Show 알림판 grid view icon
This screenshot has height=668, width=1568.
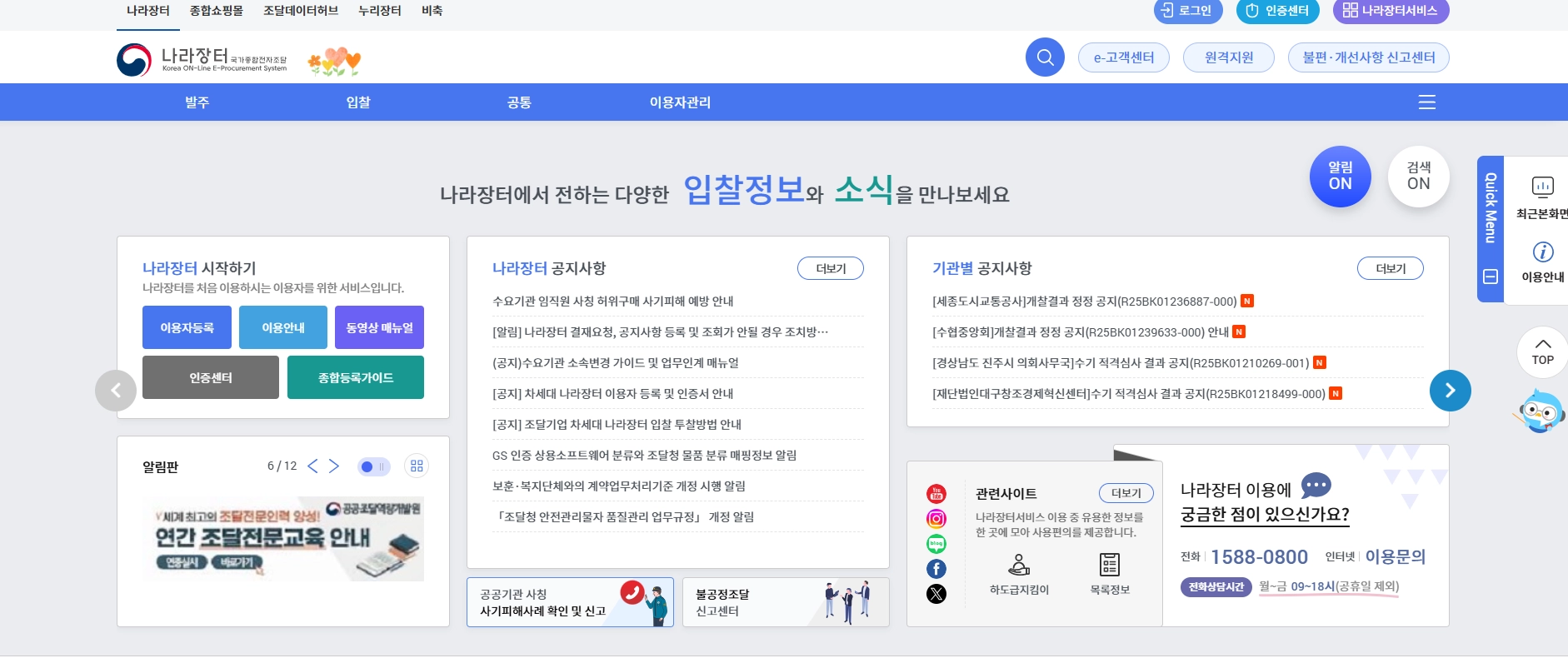point(417,466)
